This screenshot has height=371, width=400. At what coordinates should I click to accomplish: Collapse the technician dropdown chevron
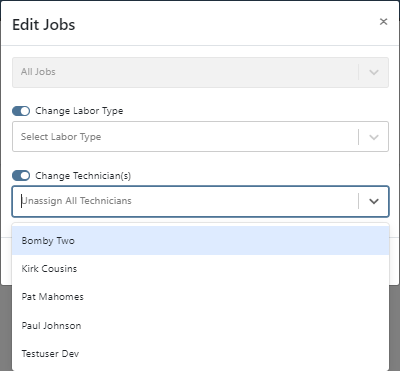point(374,201)
